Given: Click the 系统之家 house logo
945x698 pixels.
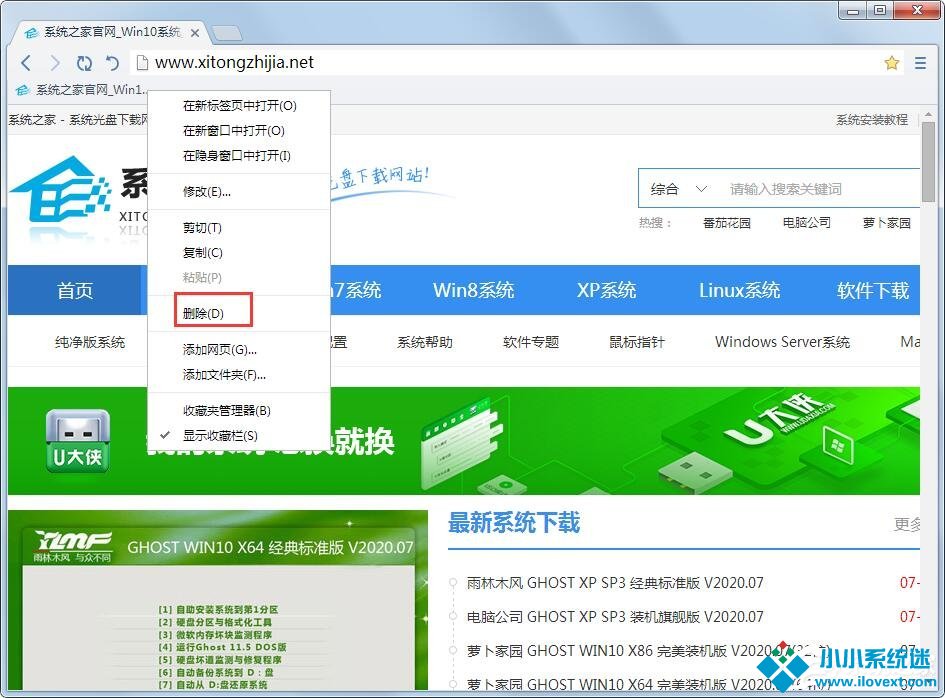Looking at the screenshot, I should [x=60, y=190].
